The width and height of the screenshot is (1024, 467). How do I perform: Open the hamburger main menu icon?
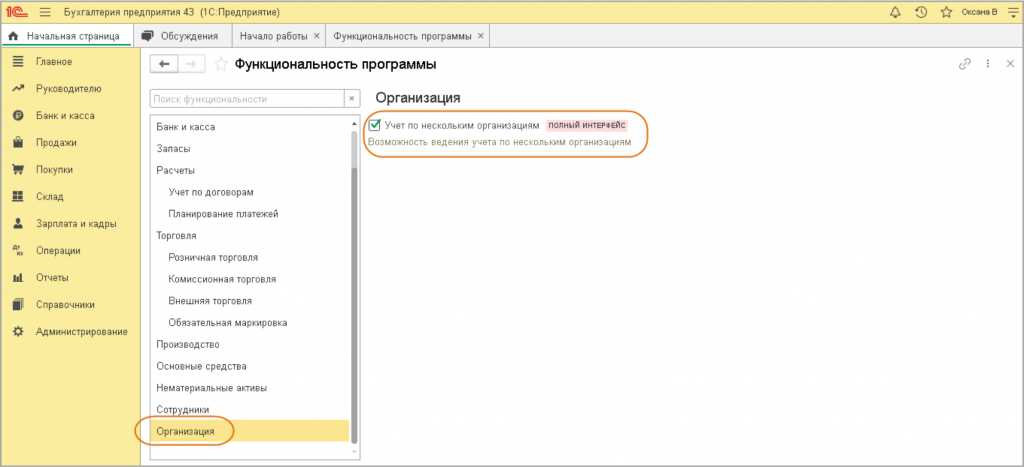coord(45,12)
